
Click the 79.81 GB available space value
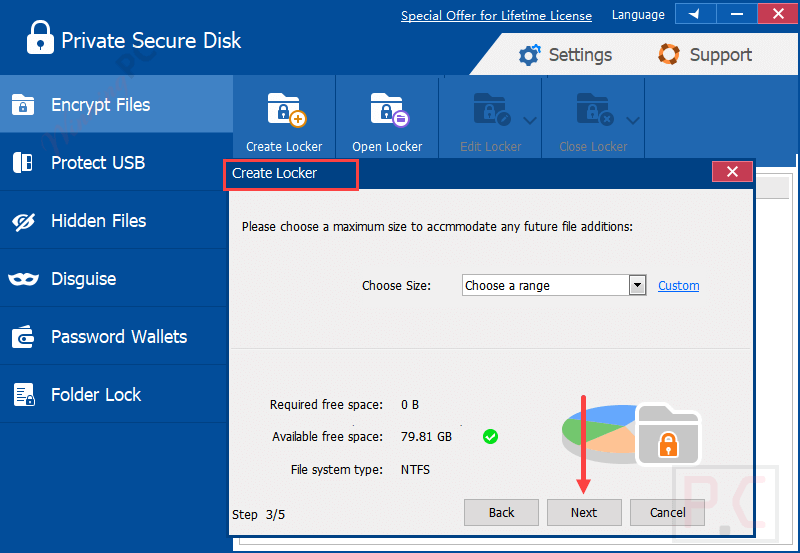click(426, 437)
